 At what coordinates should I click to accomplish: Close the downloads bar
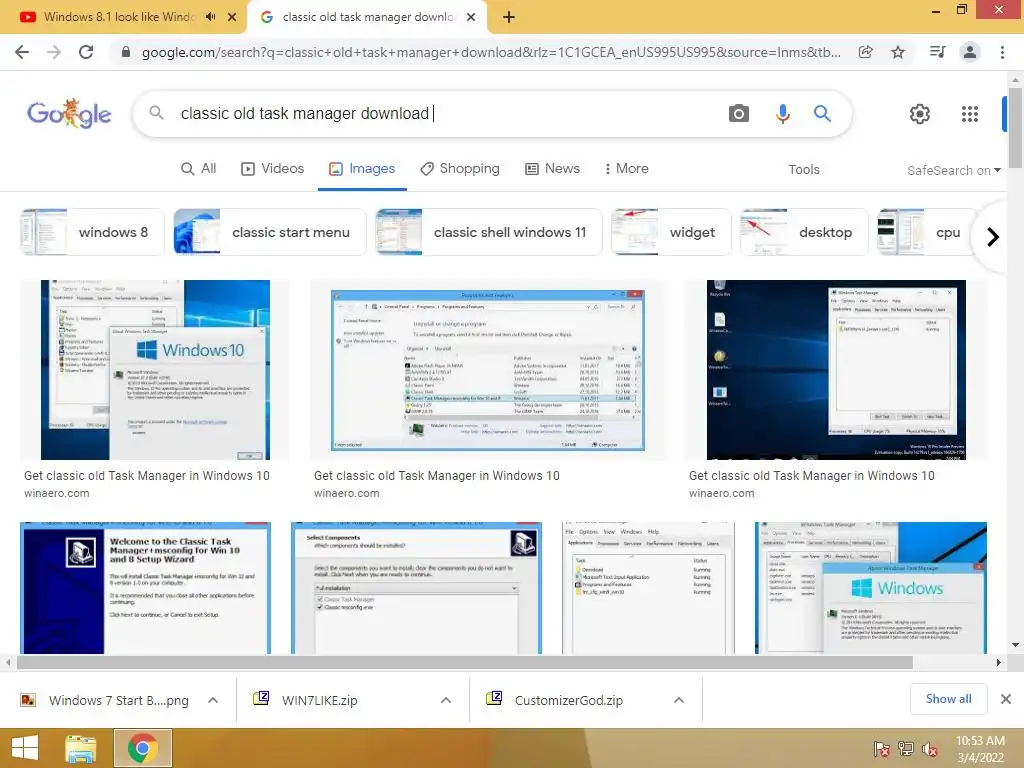1006,699
